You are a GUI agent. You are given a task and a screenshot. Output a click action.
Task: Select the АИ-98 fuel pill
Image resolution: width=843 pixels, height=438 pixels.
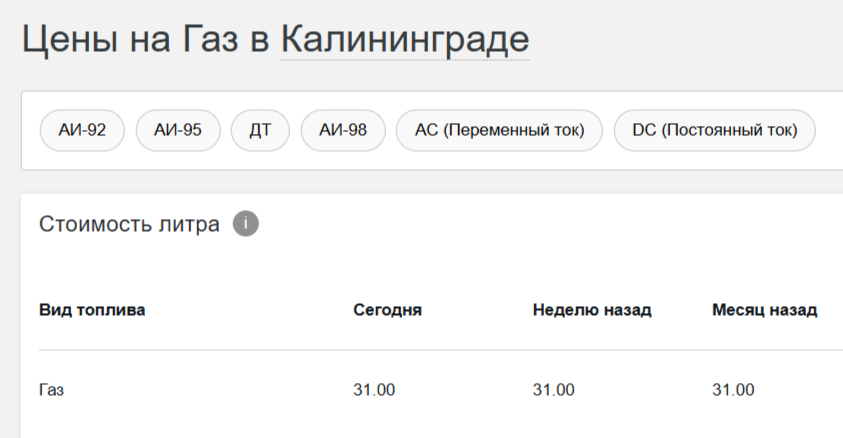click(343, 130)
